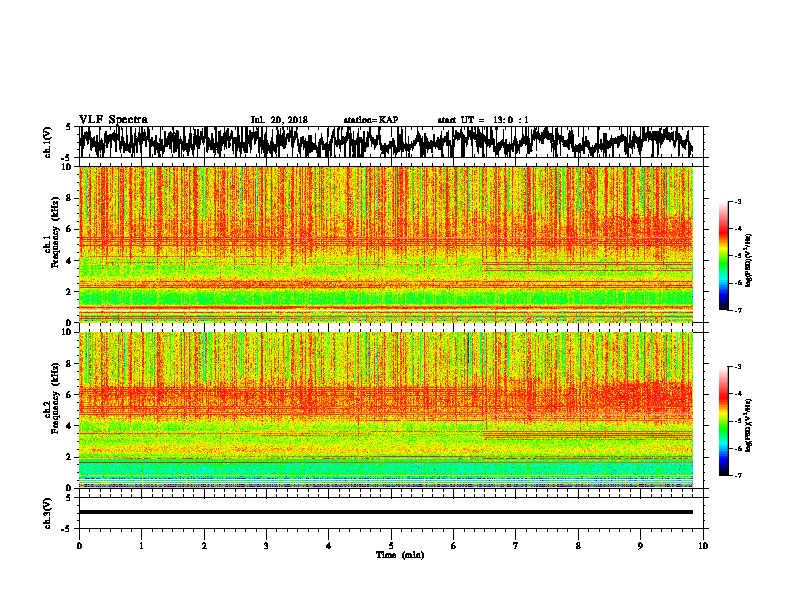Click the "0" tick on the time axis
Image resolution: width=792 pixels, height=612 pixels.
[x=79, y=546]
